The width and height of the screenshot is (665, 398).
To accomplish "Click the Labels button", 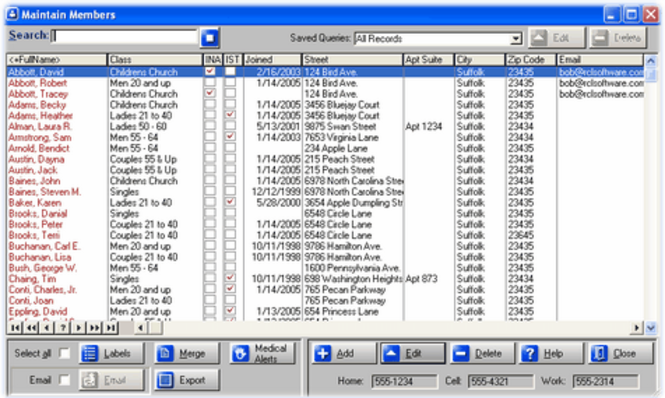I will (112, 353).
